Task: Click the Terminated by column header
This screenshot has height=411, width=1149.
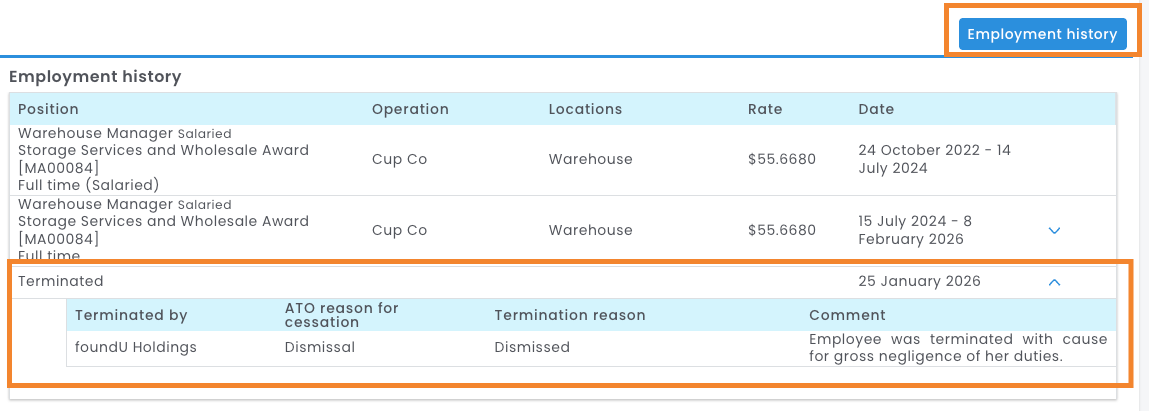Action: pos(131,315)
